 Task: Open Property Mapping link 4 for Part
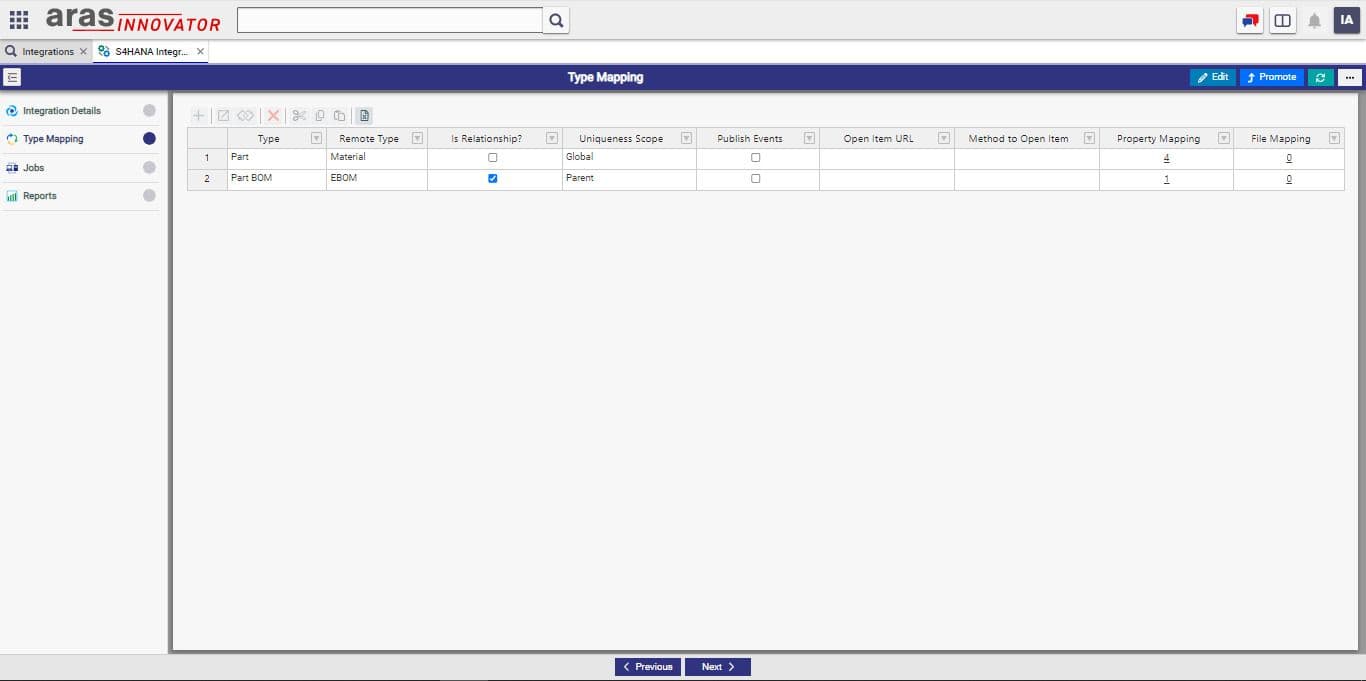[1166, 158]
